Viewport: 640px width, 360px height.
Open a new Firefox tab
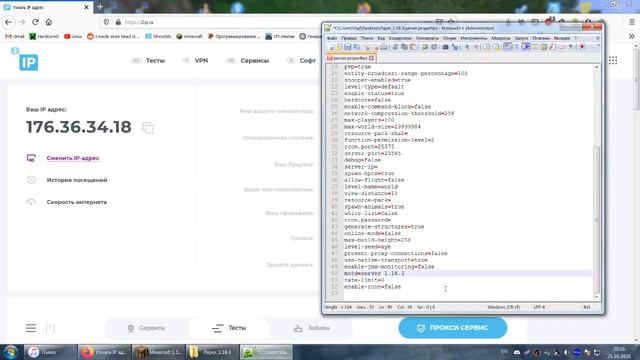coord(100,7)
